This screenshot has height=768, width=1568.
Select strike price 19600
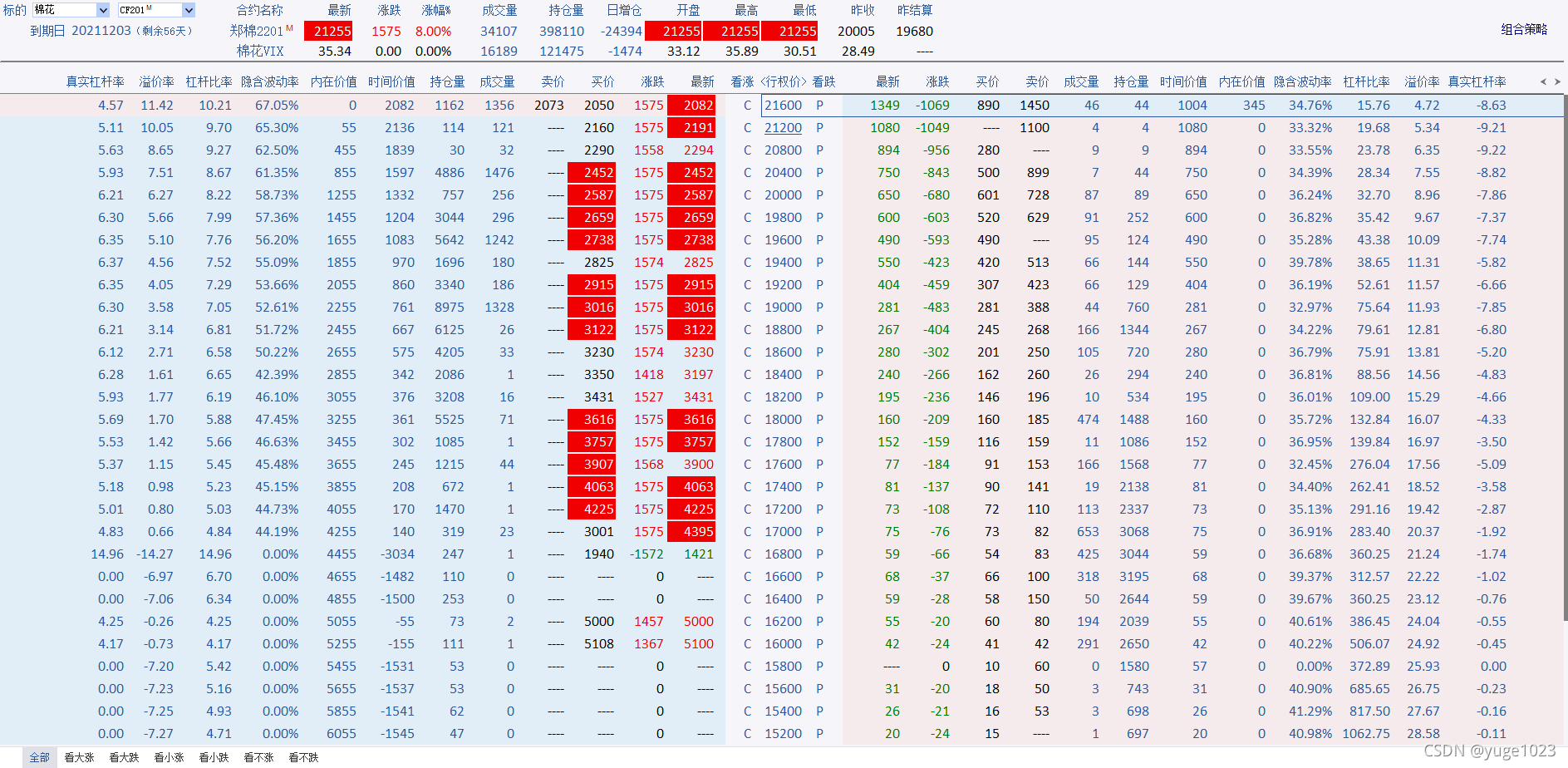(784, 240)
